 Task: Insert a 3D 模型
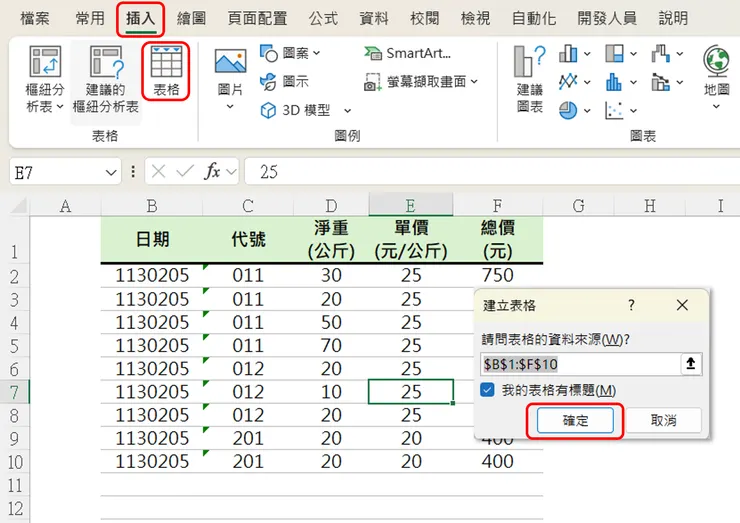(295, 110)
